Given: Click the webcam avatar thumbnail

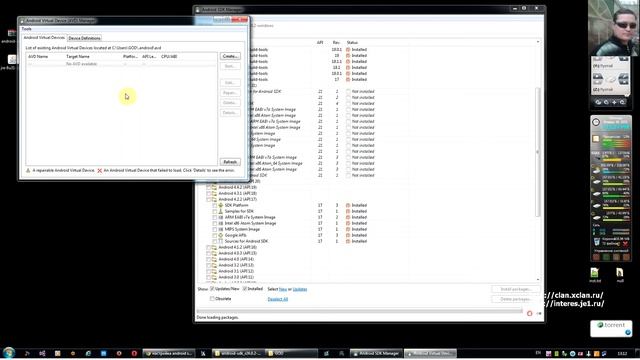Looking at the screenshot, I should click(613, 28).
